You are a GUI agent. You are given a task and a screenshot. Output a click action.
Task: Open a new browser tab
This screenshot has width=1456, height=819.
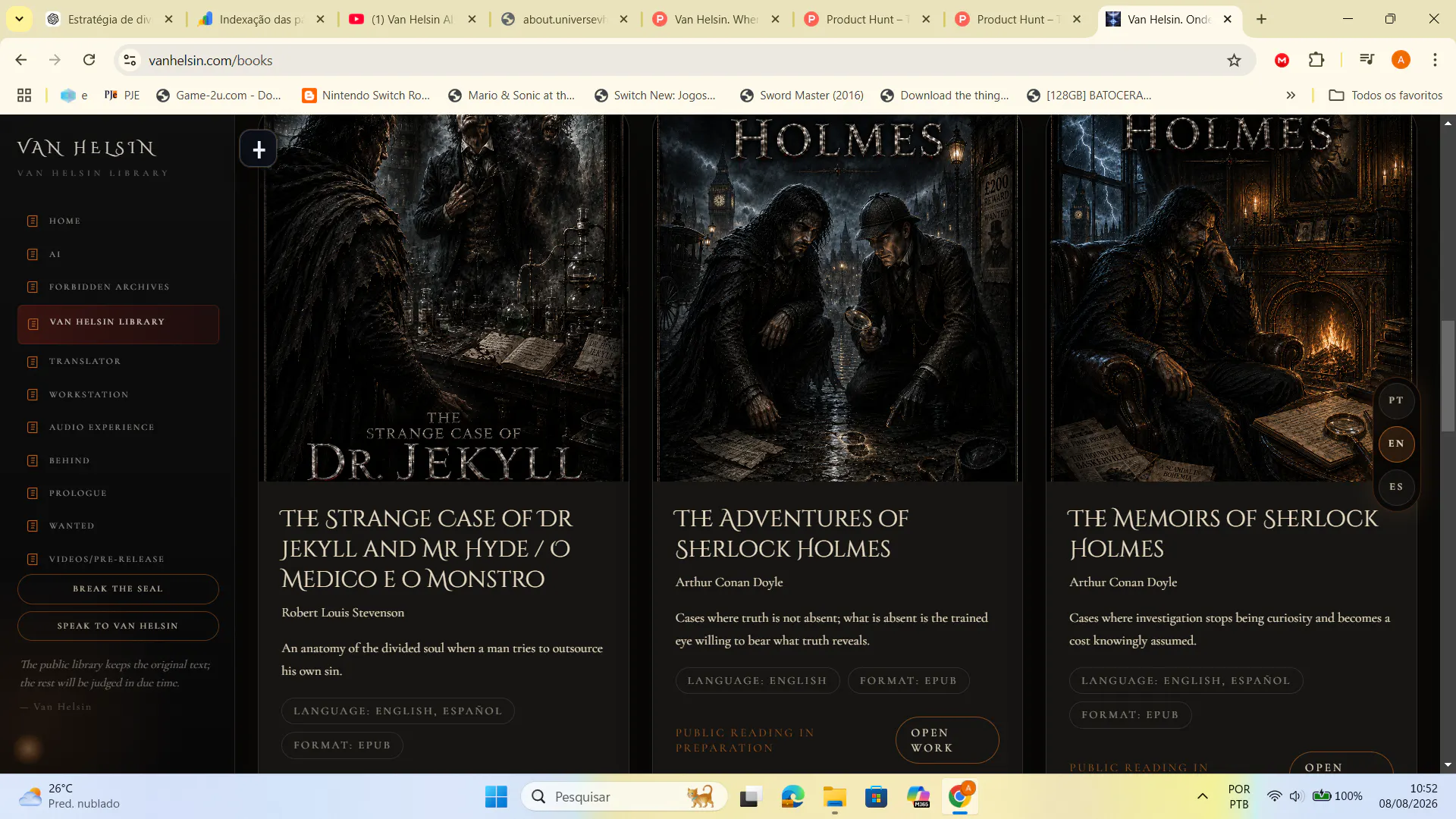[x=1262, y=19]
